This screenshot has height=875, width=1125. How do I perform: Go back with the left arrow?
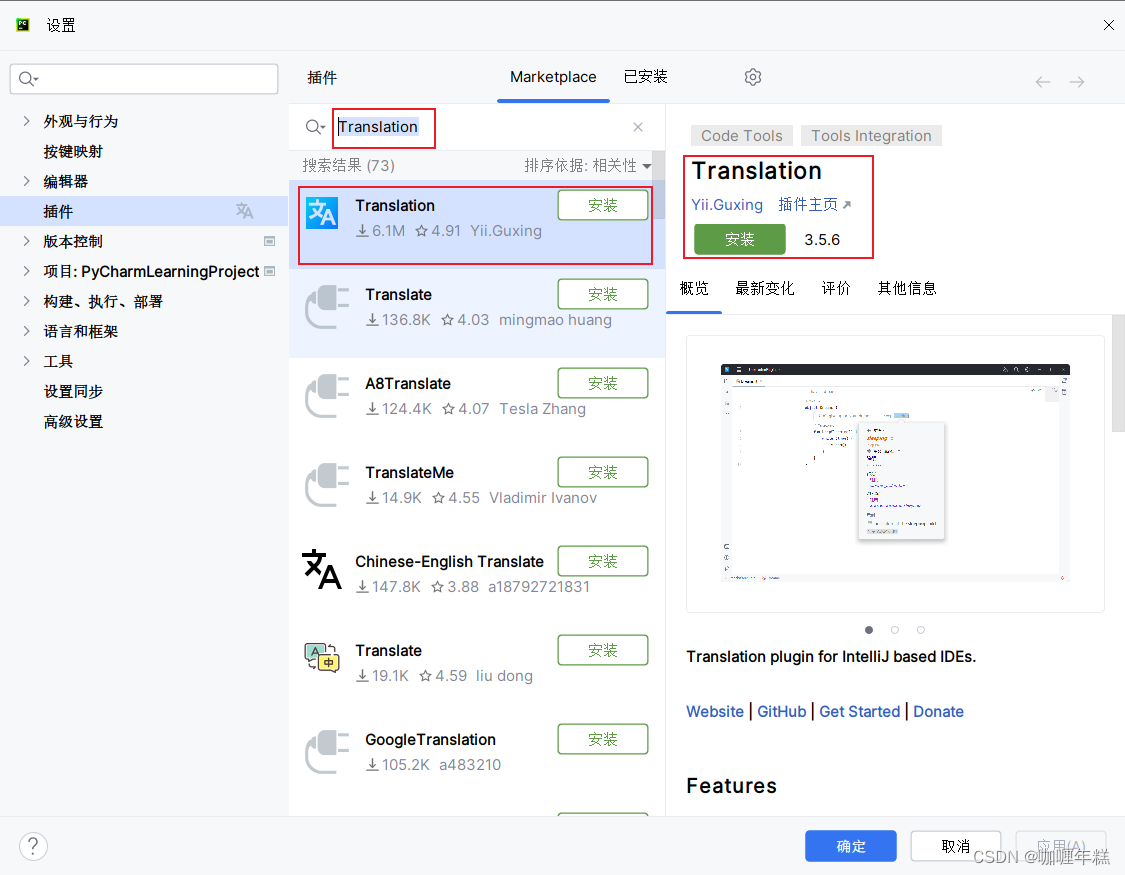tap(1042, 82)
